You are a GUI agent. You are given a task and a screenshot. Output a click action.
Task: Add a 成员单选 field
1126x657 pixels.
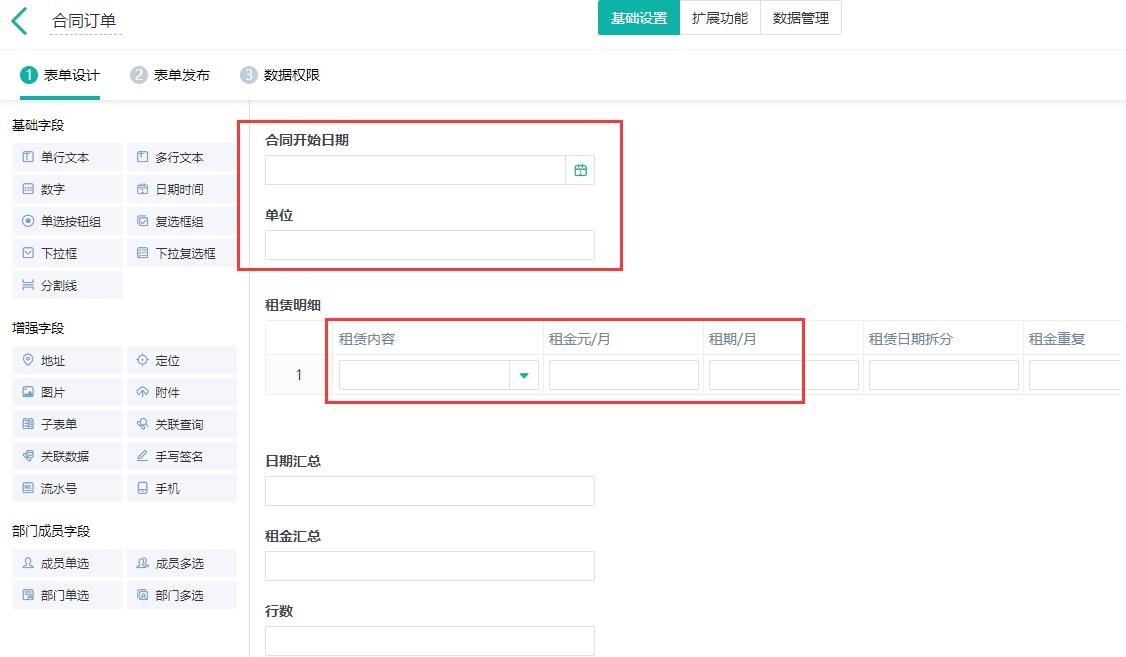68,564
